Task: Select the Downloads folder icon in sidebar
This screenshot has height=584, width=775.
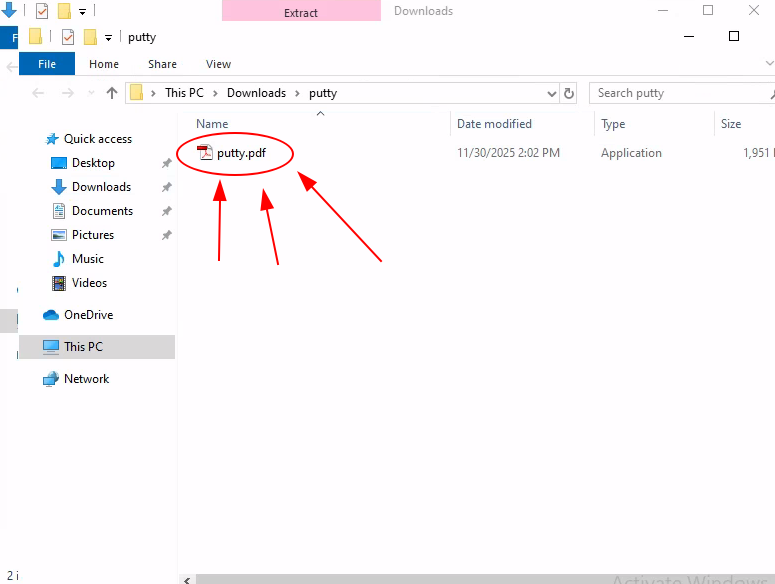Action: 59,187
